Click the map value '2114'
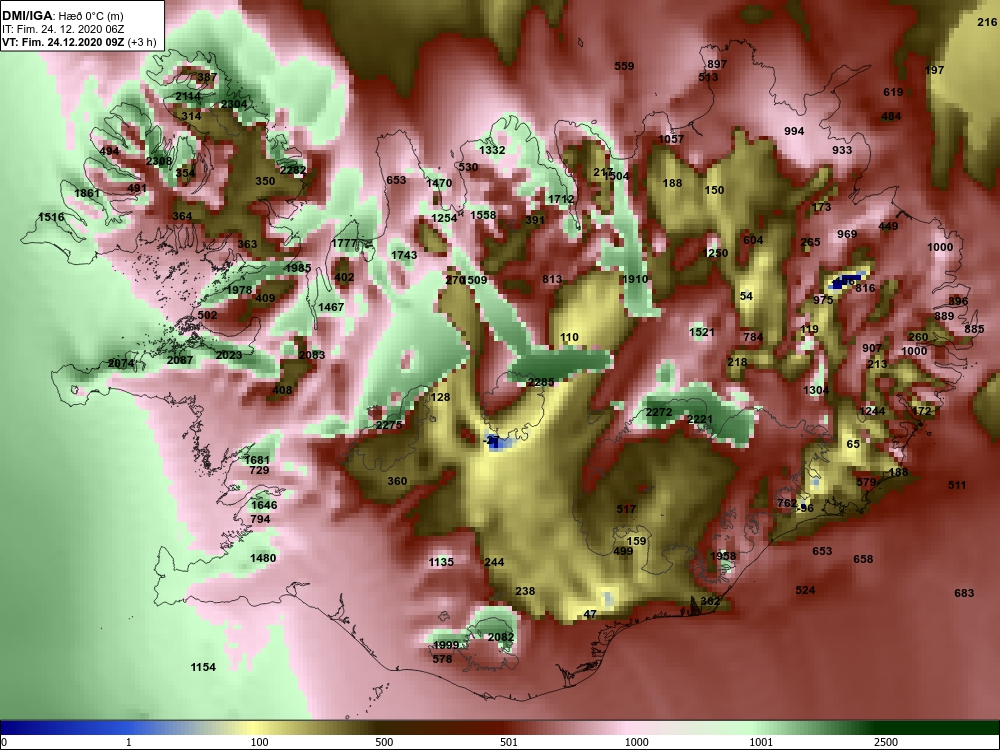1000x750 pixels. pos(188,96)
